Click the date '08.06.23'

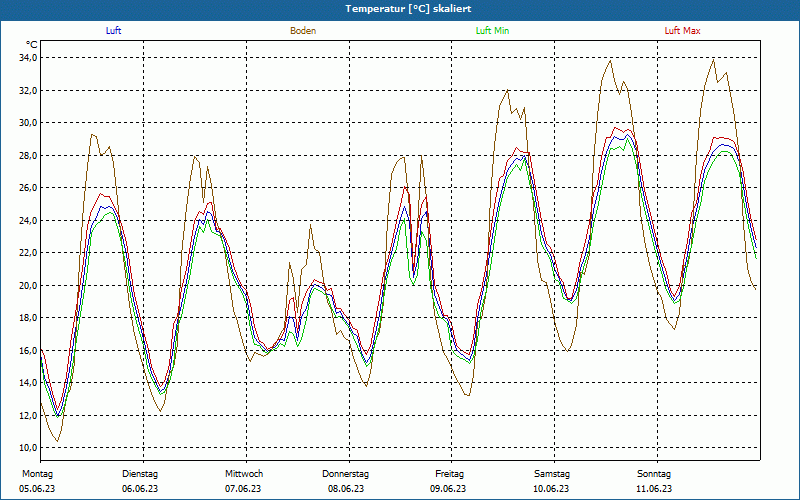coord(346,489)
